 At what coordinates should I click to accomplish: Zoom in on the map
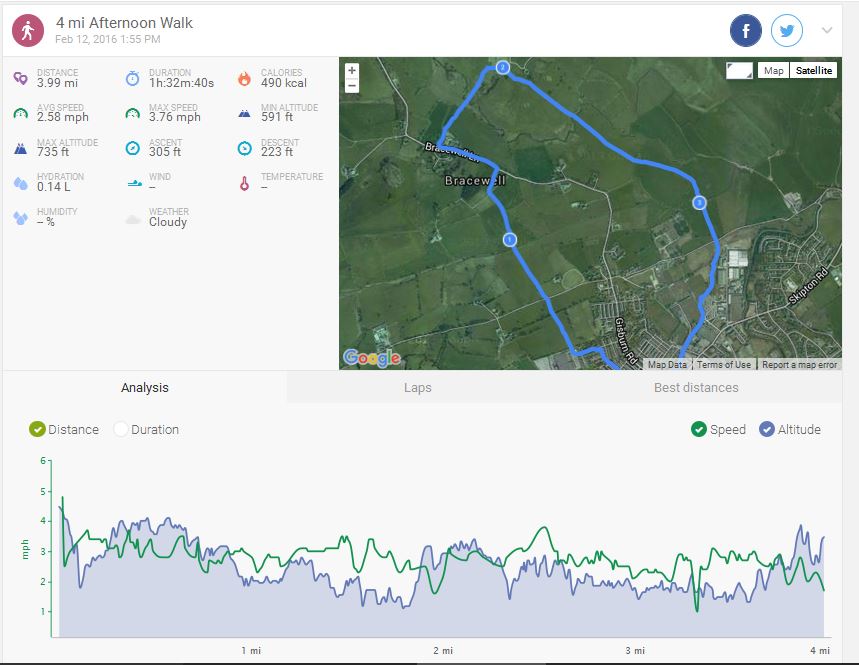click(352, 71)
